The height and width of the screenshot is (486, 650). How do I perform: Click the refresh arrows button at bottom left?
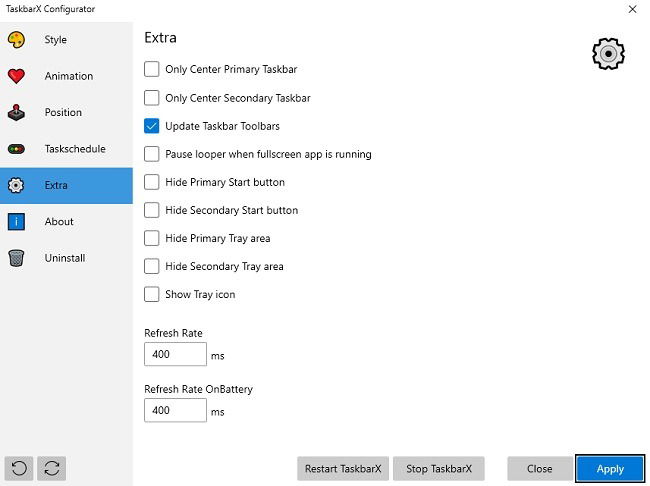(51, 469)
